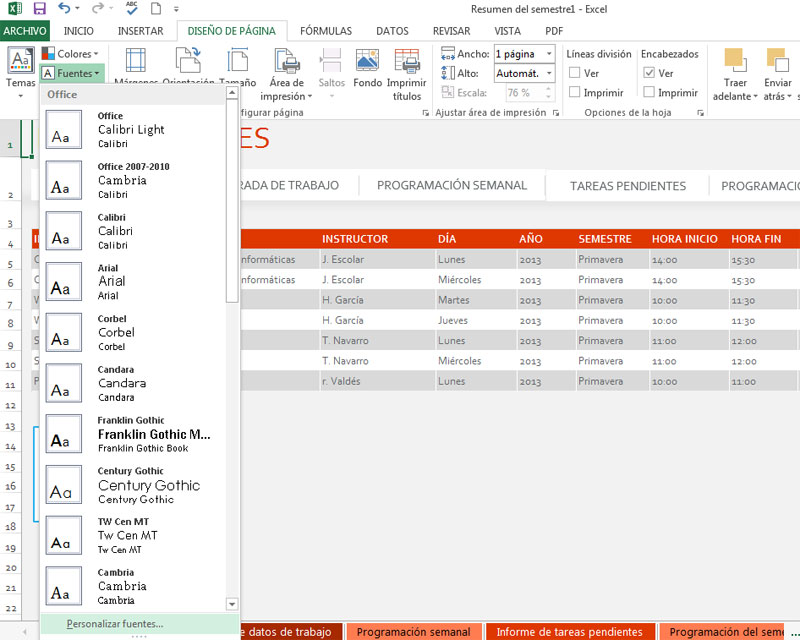Viewport: 800px width, 640px height.
Task: Select Office 2007-2010 Cambria font theme
Action: pyautogui.click(x=134, y=180)
